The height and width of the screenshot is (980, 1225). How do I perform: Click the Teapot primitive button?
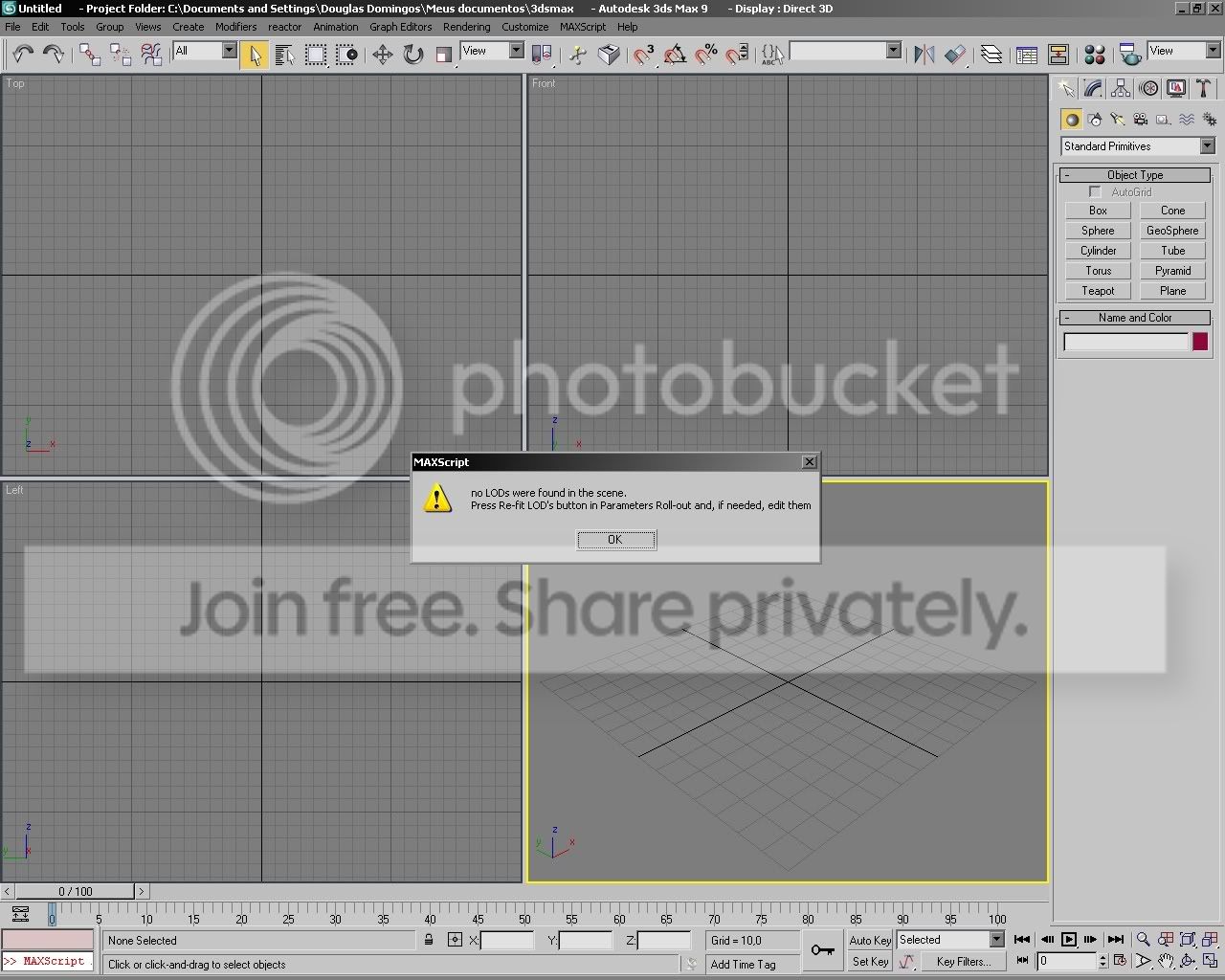pos(1098,291)
